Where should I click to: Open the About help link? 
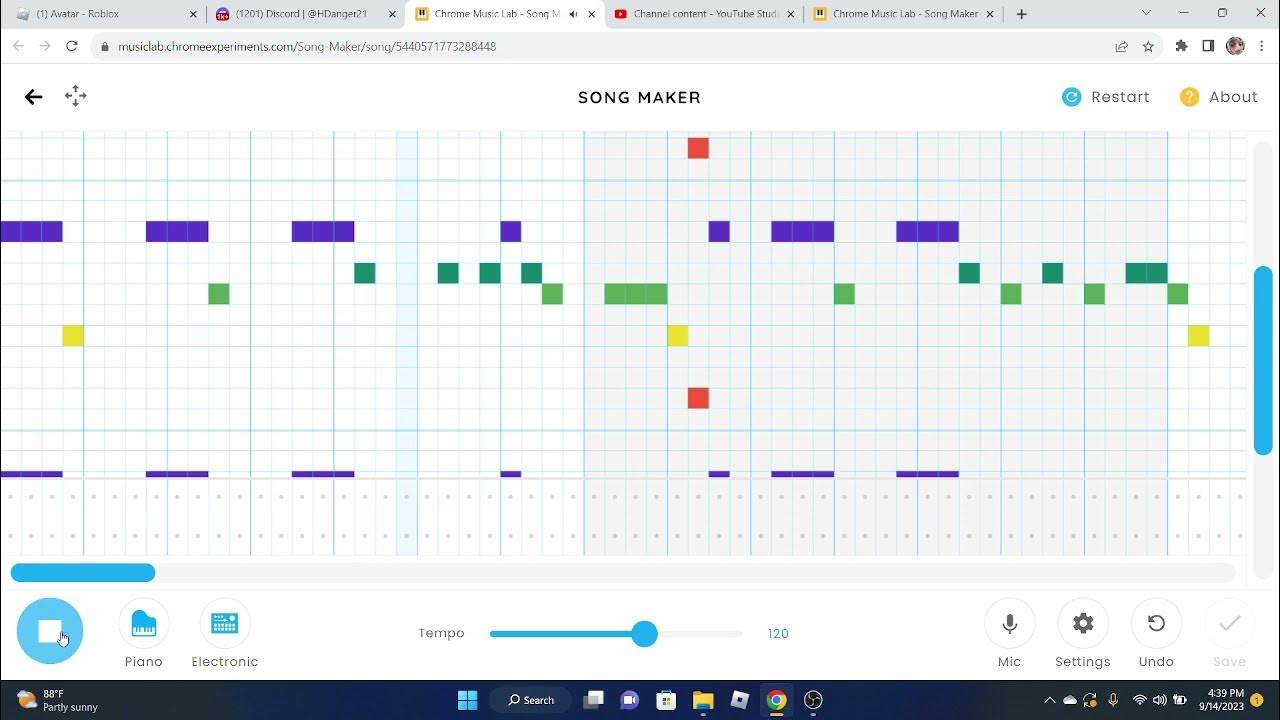[1219, 97]
